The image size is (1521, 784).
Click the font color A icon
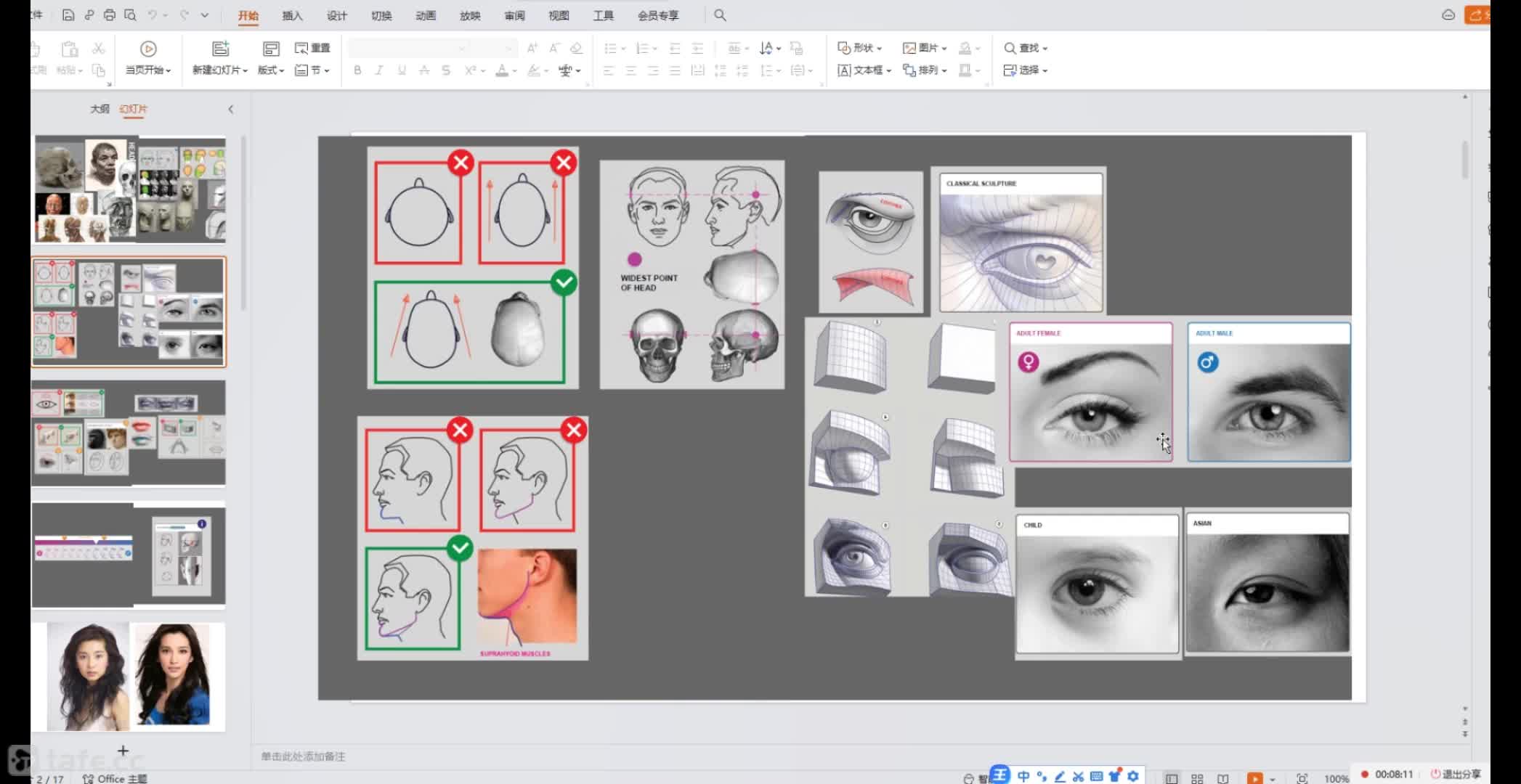501,70
